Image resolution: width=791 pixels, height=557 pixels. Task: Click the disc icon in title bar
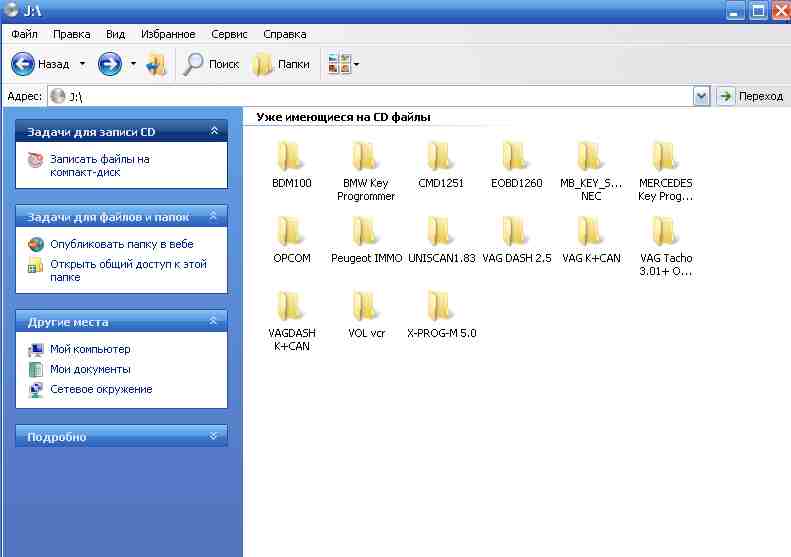pyautogui.click(x=10, y=9)
